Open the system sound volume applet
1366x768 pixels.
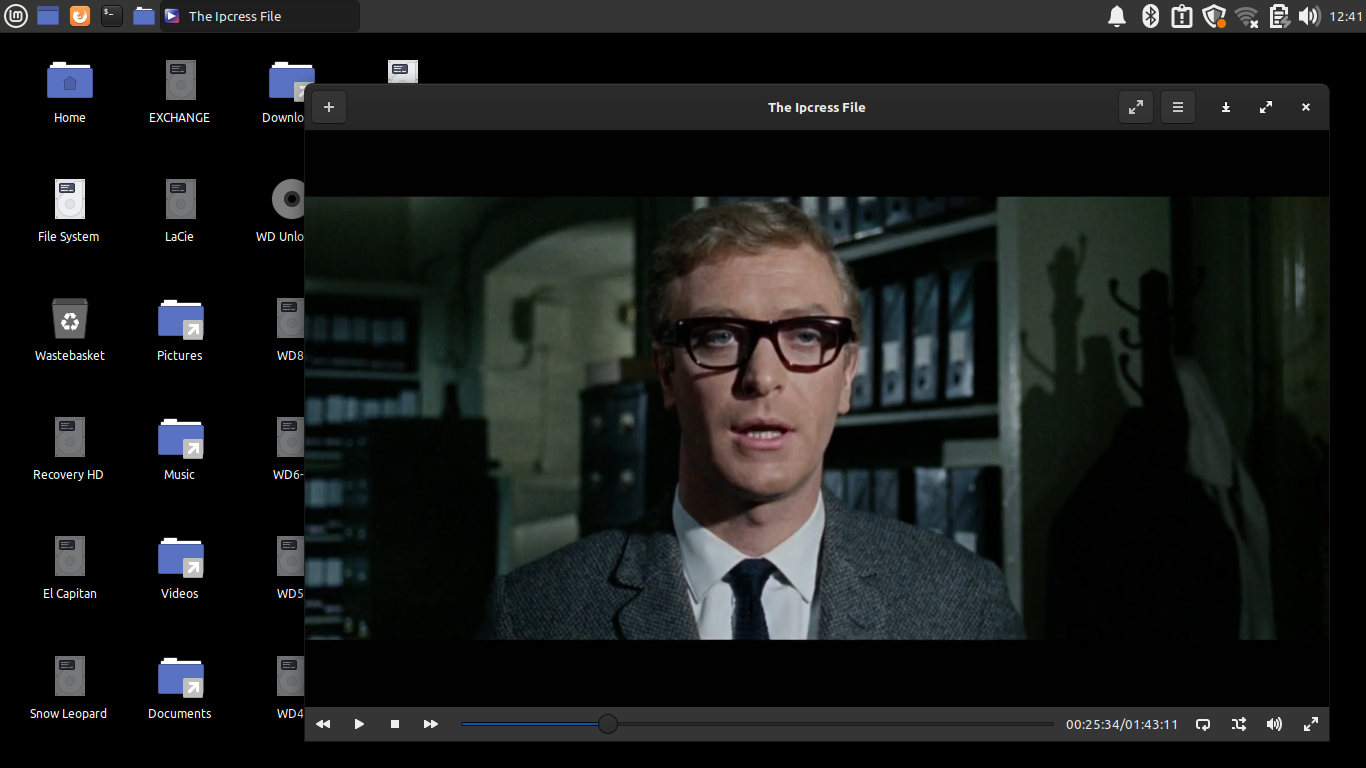(1309, 16)
